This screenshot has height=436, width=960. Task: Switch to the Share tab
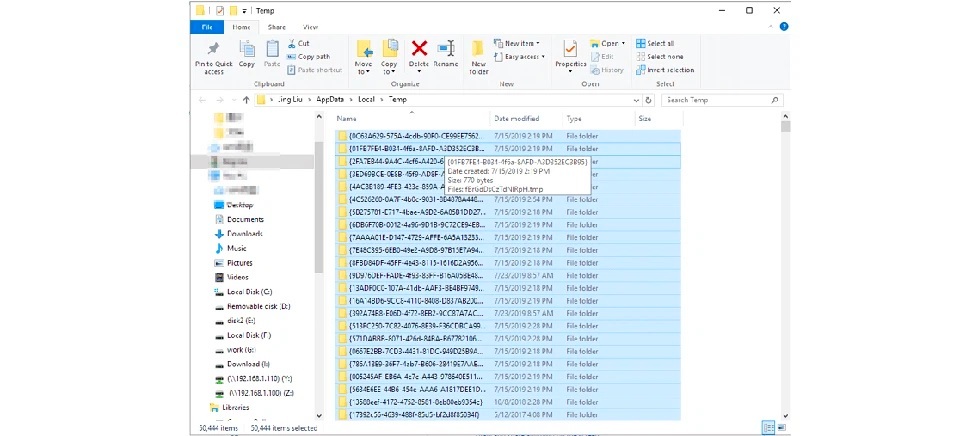pos(277,27)
